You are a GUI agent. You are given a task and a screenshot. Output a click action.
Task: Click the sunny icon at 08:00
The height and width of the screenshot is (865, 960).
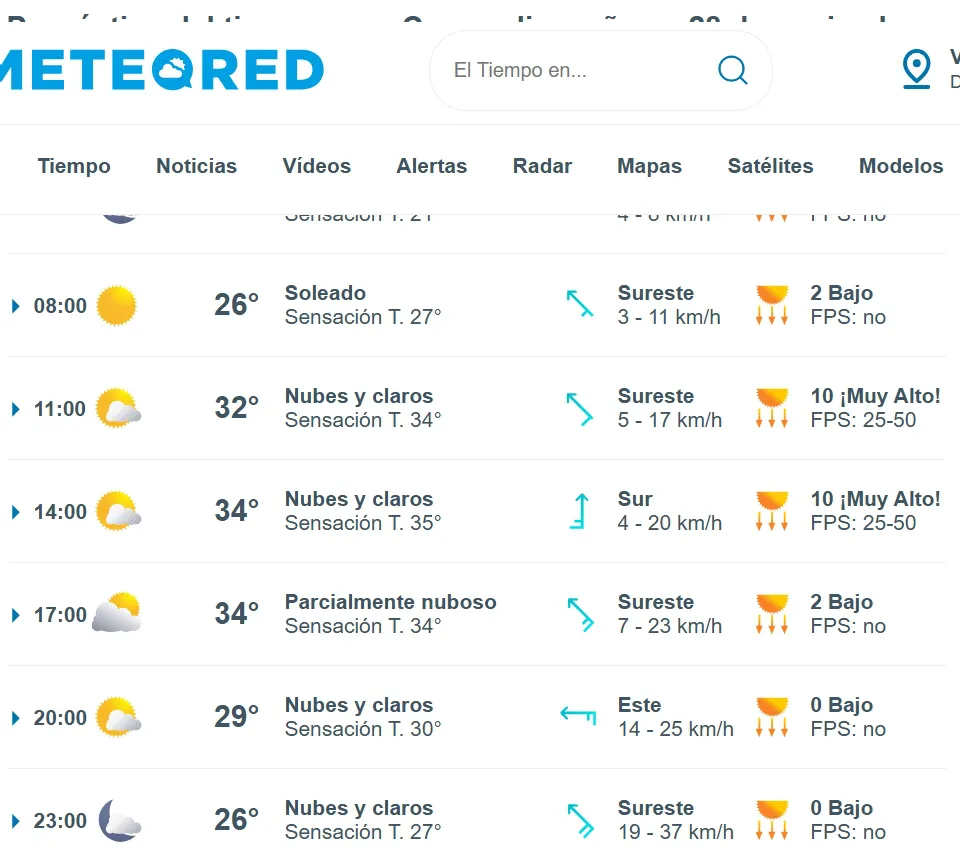(x=116, y=305)
